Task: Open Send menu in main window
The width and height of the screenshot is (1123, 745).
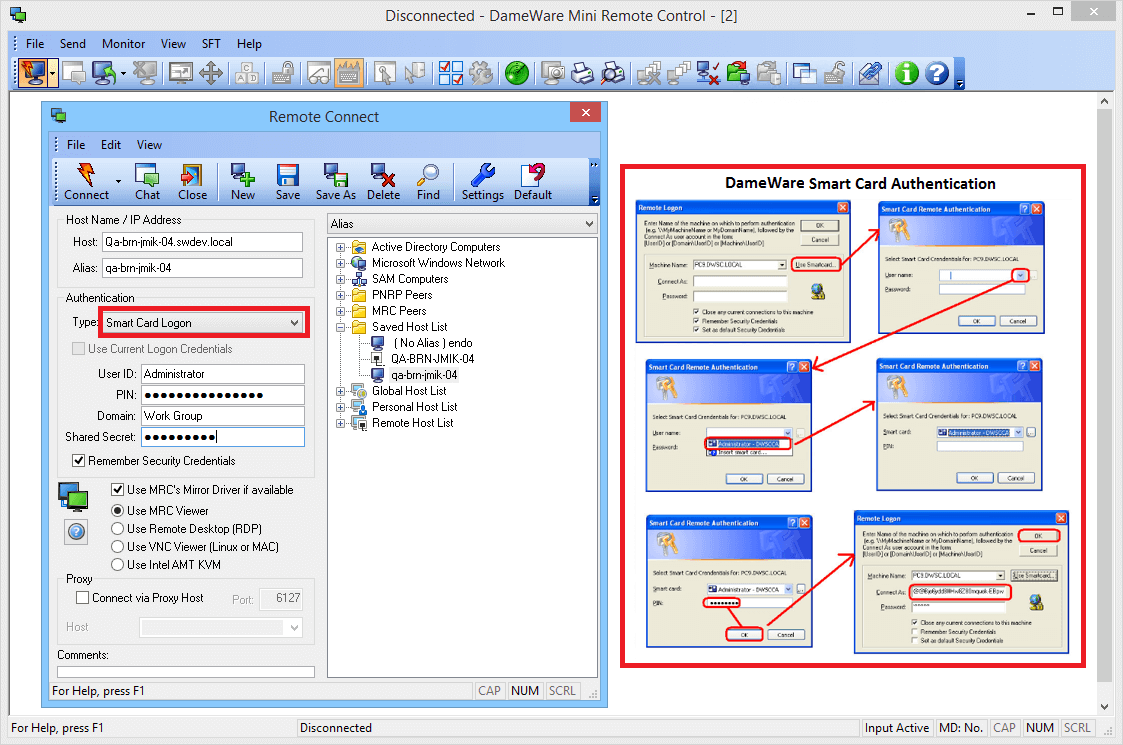Action: pos(72,44)
